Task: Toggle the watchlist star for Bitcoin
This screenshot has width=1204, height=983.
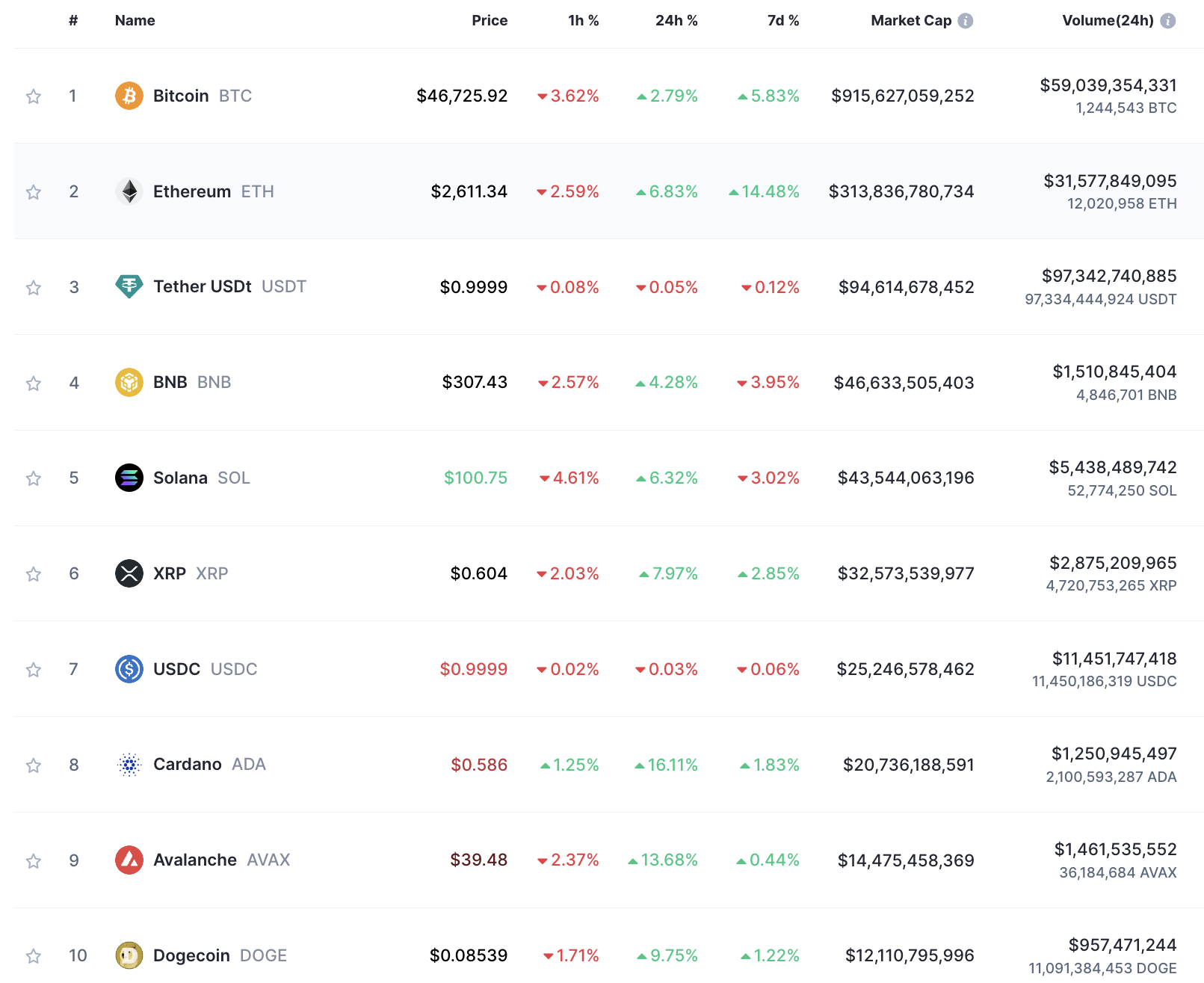Action: (34, 96)
